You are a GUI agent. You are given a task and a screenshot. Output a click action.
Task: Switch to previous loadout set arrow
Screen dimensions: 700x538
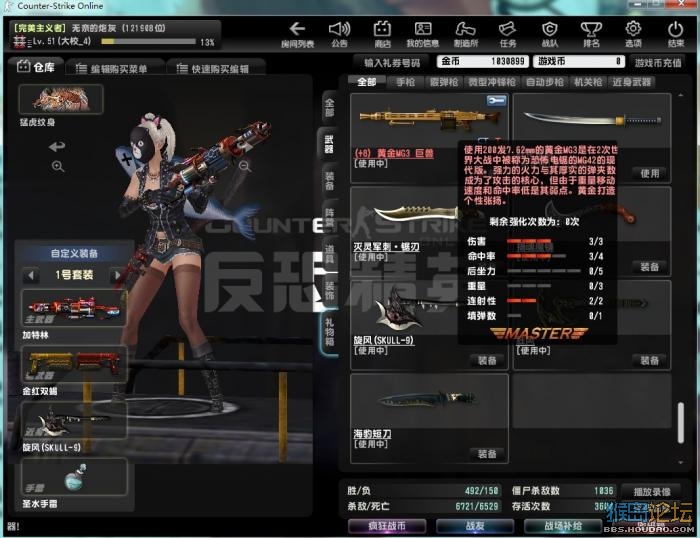(30, 275)
